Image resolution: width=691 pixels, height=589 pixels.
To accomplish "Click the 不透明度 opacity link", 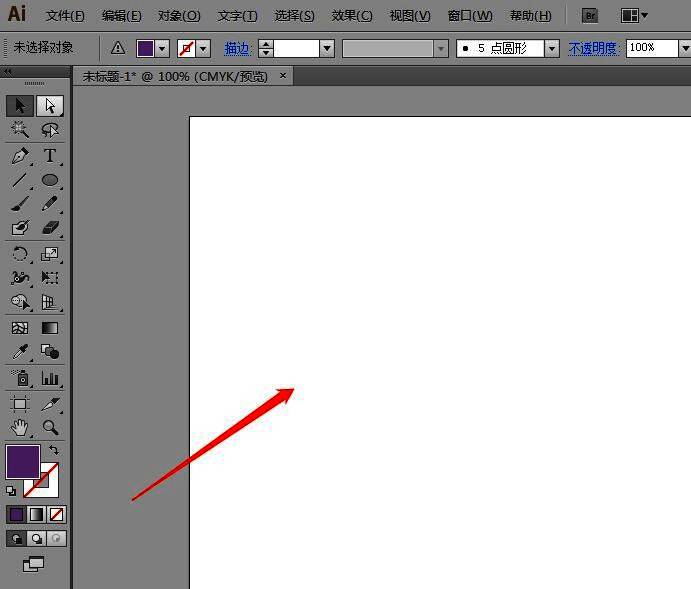I will point(593,48).
